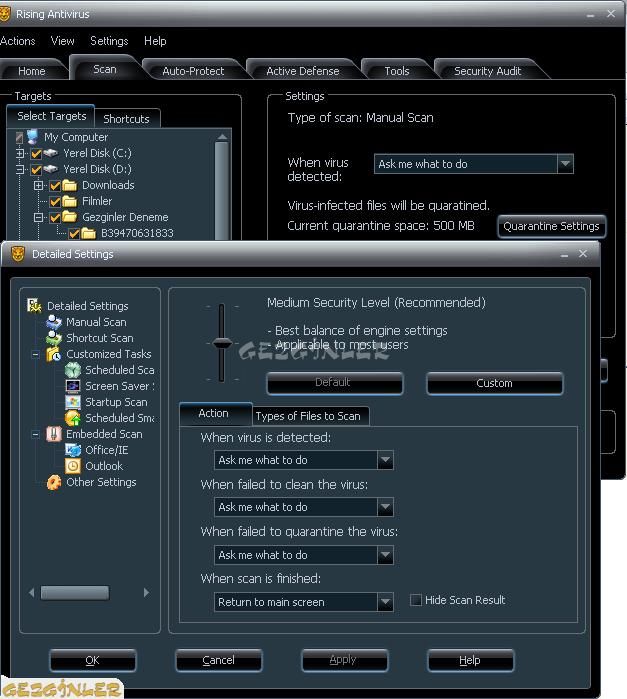The height and width of the screenshot is (699, 627).
Task: Expand the Downloads folder node
Action: [39, 185]
